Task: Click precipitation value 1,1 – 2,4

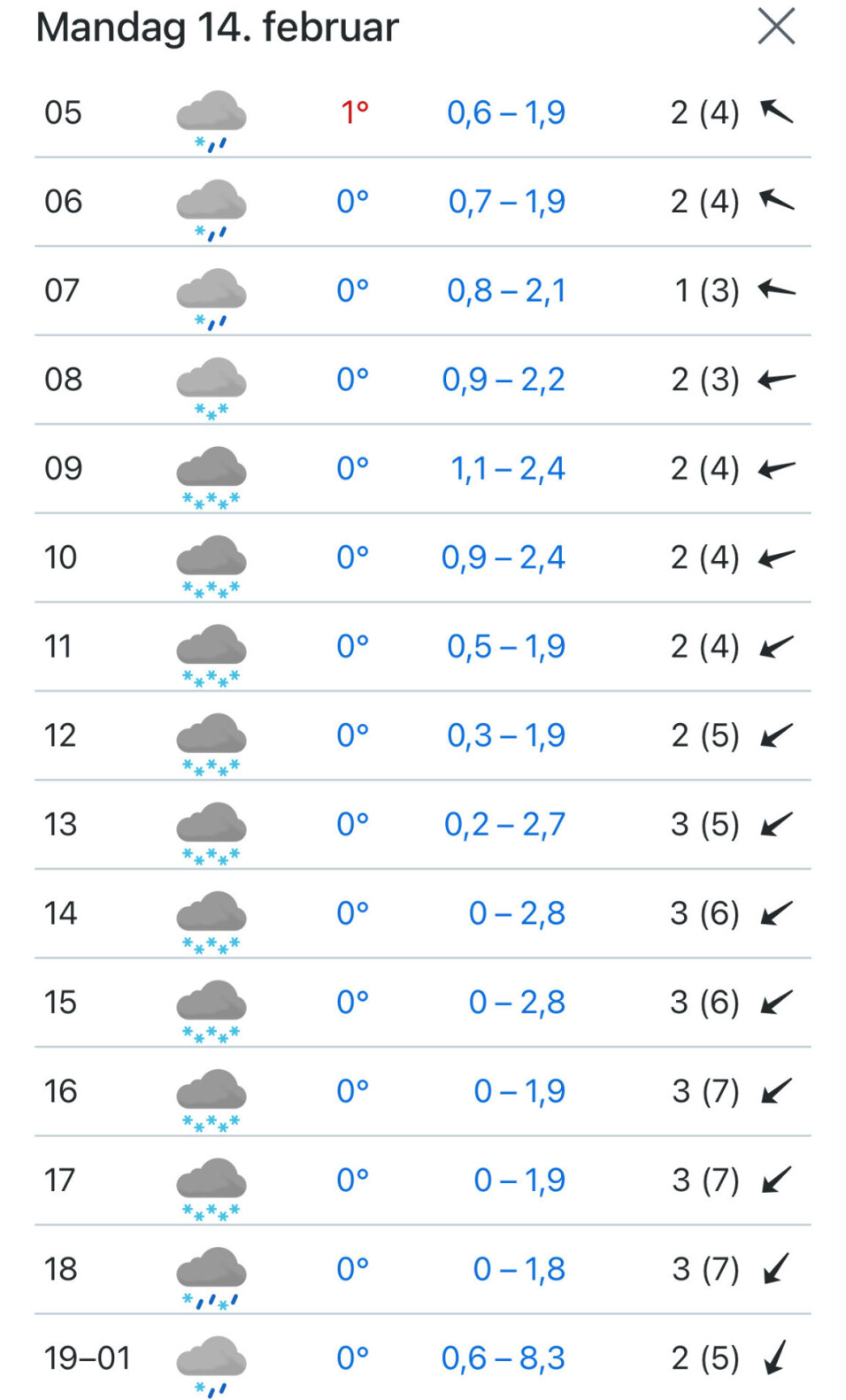Action: coord(507,468)
